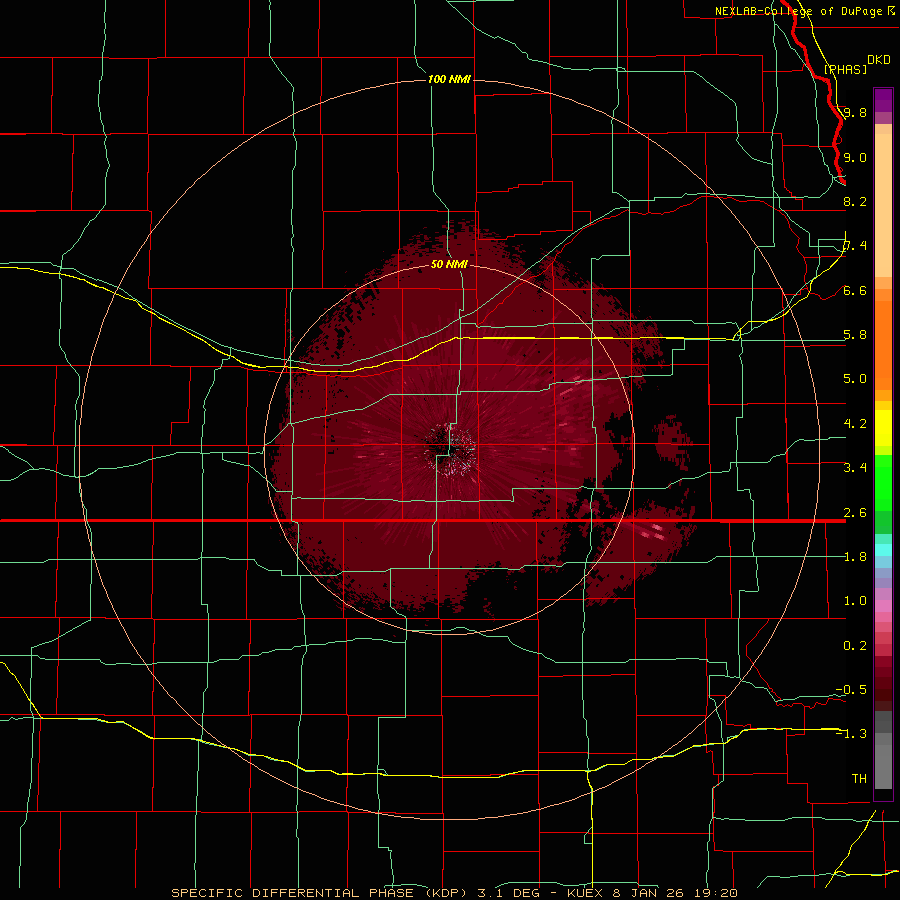Viewport: 900px width, 900px height.
Task: Click the 19:20 timestamp in the caption
Action: pos(718,893)
